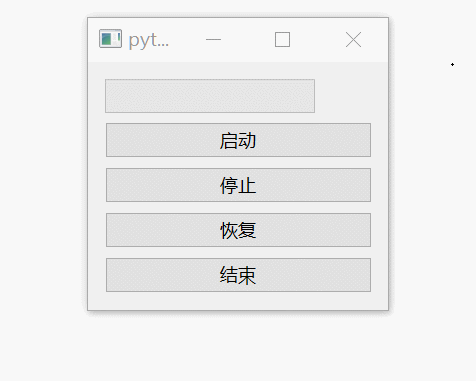Image resolution: width=476 pixels, height=381 pixels.
Task: Close the pyt... window
Action: click(353, 39)
